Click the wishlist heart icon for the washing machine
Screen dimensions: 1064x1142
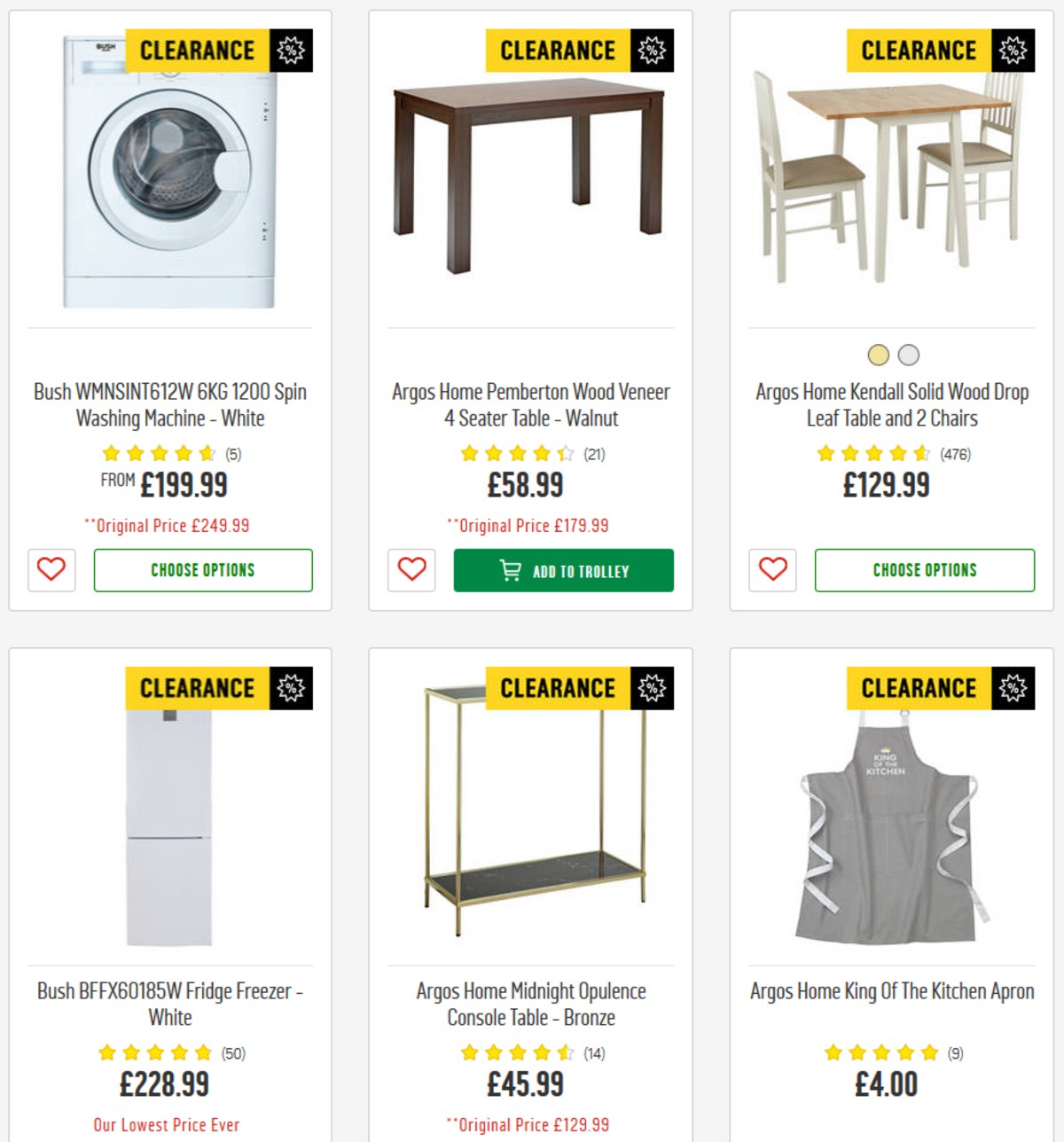pos(51,570)
